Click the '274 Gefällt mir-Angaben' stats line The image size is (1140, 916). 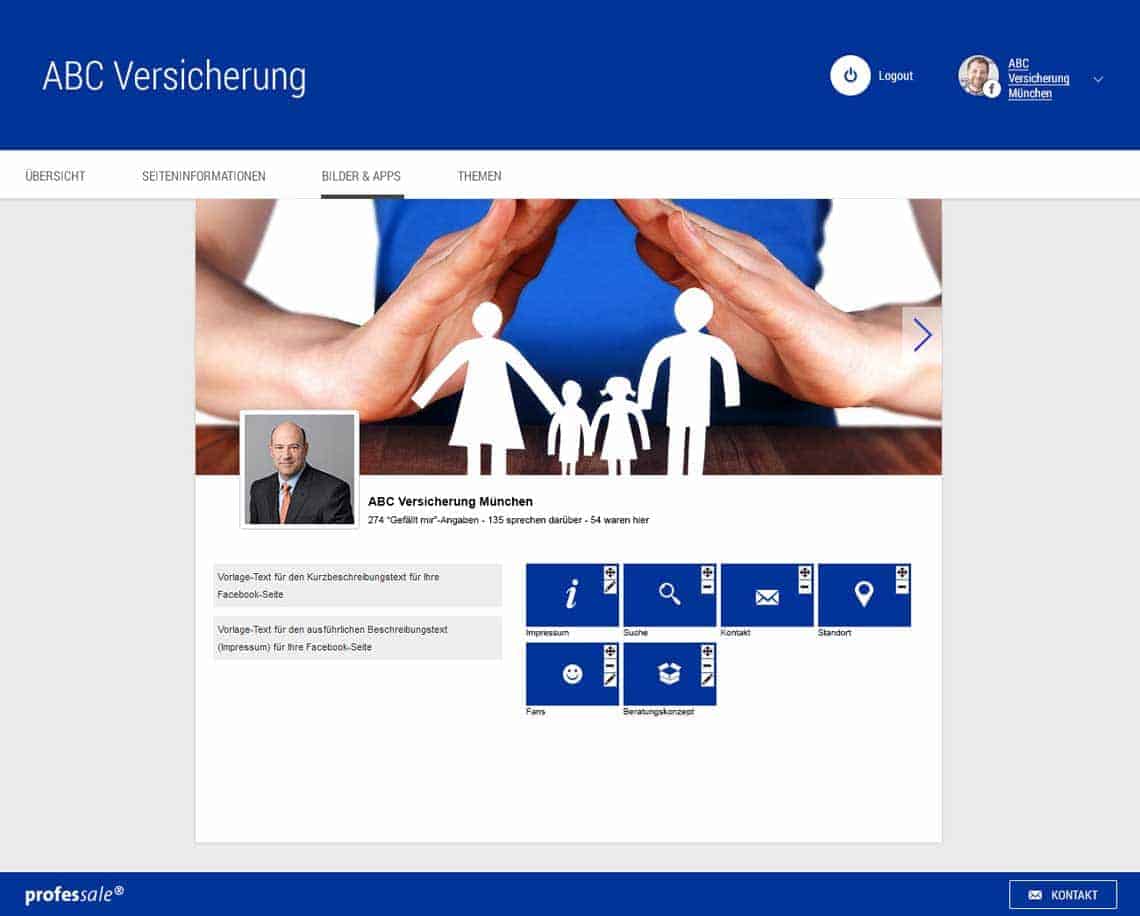coord(508,520)
